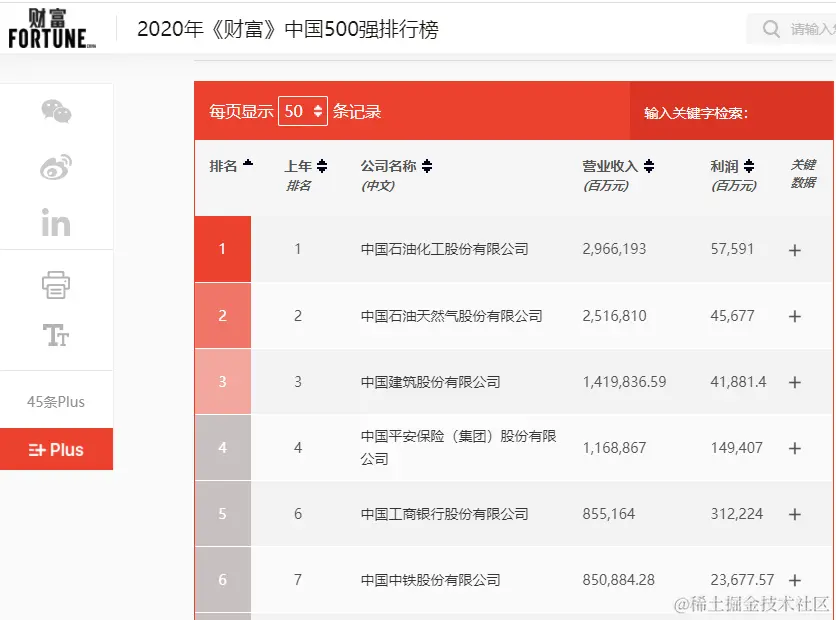
Task: Click the 输入关键字检索 keyword search area
Action: (732, 111)
